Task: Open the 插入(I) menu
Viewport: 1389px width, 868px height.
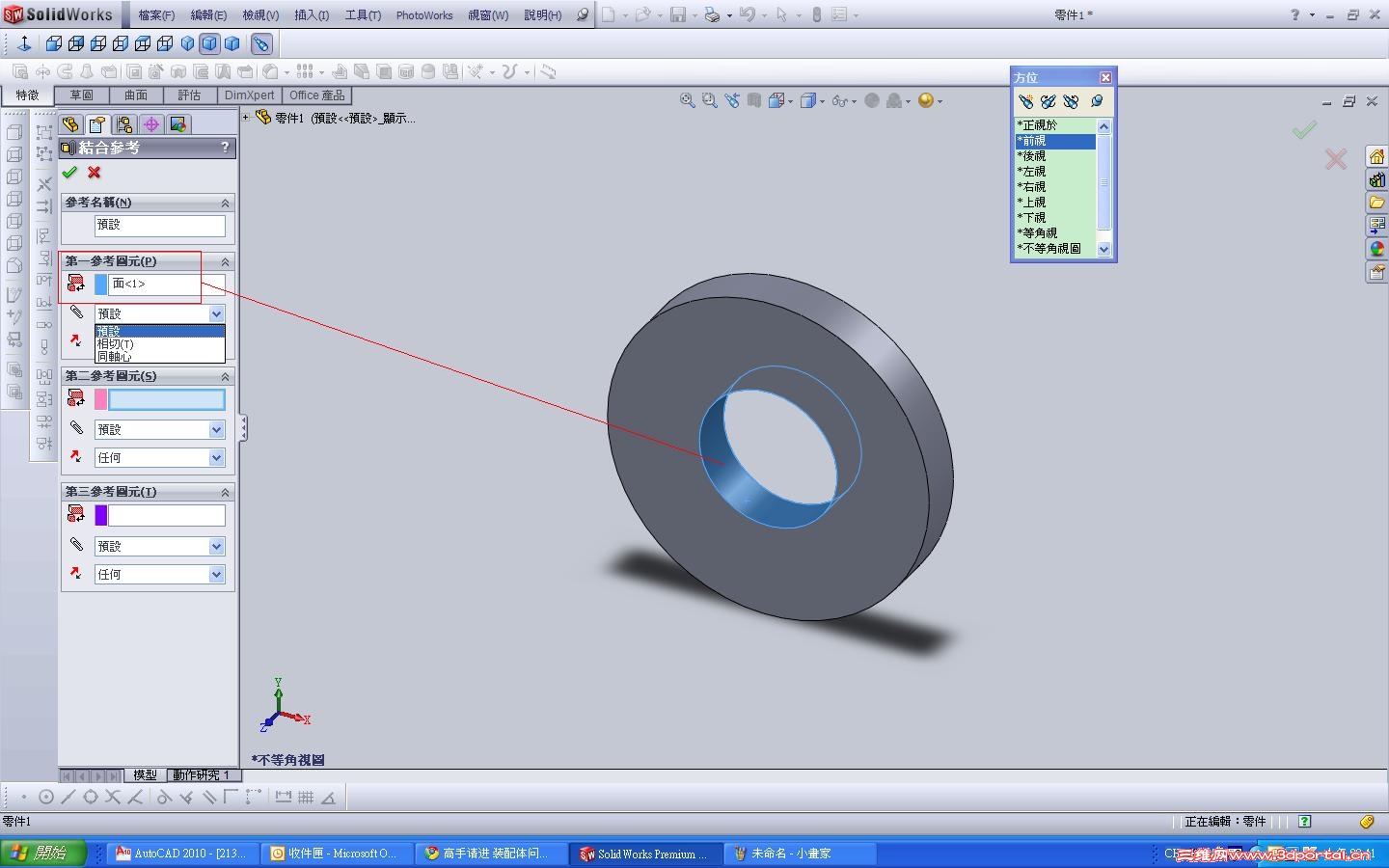Action: pyautogui.click(x=312, y=15)
